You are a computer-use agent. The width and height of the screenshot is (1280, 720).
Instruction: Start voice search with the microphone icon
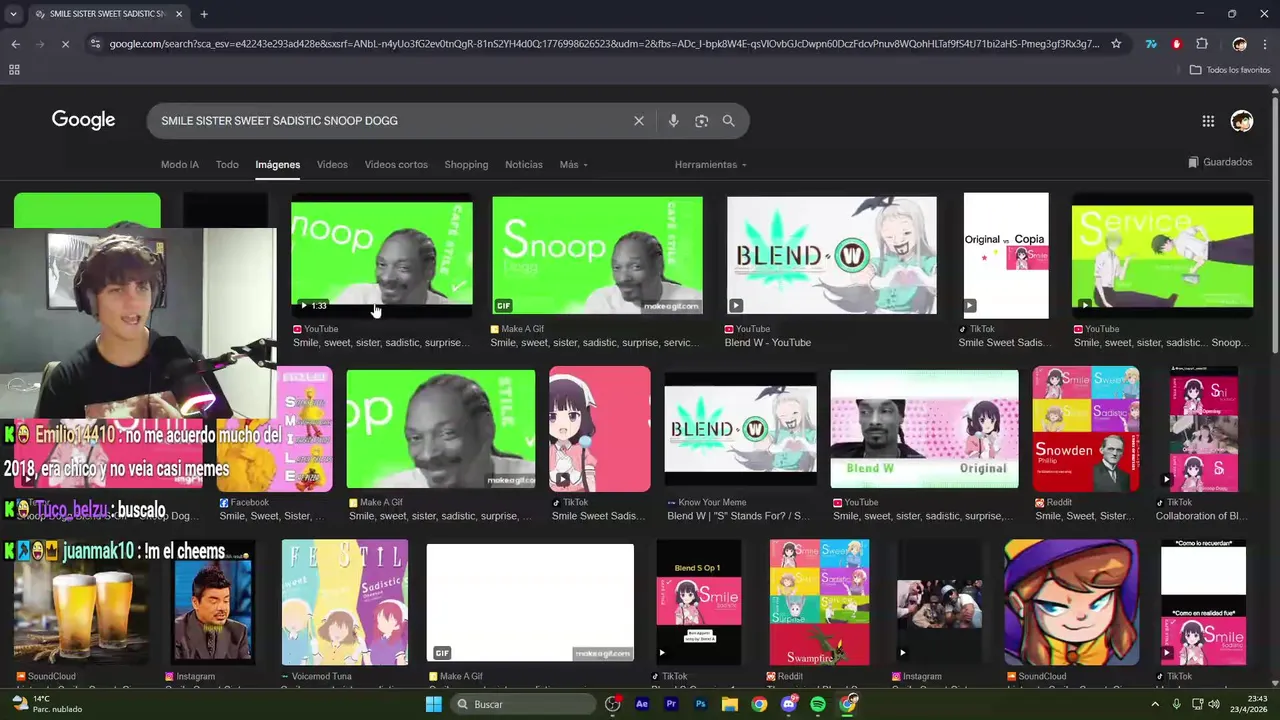tap(673, 121)
